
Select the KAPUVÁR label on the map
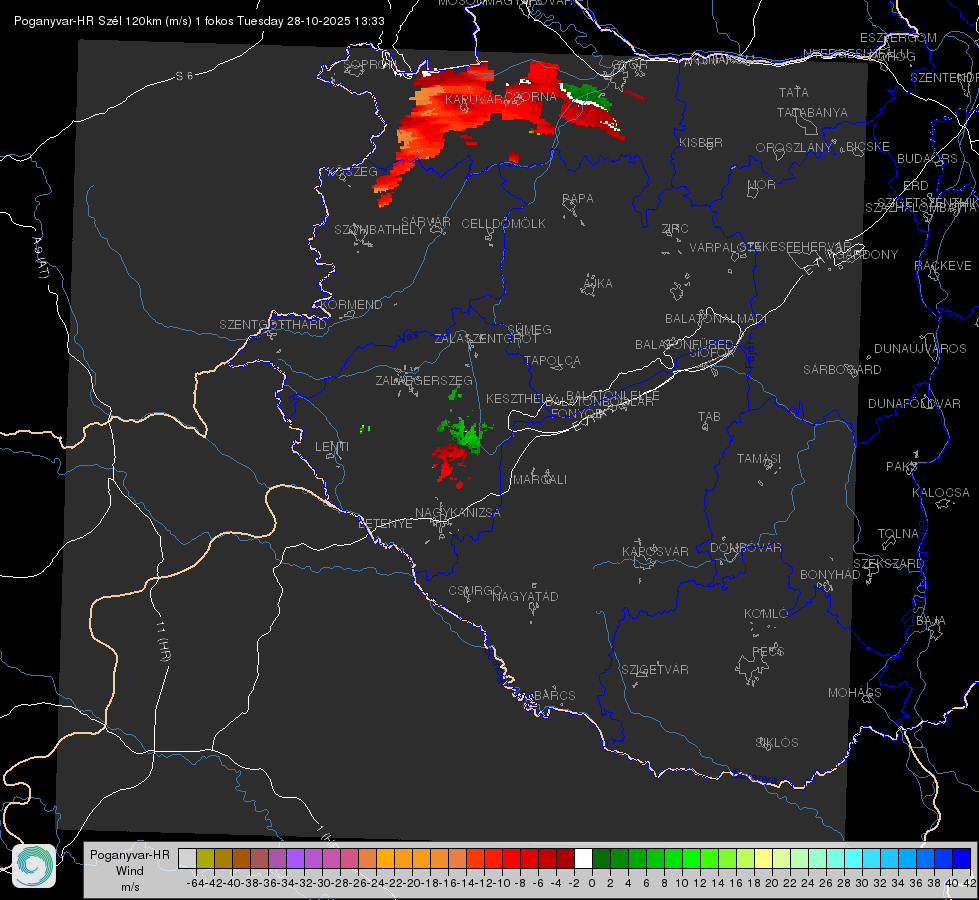point(475,100)
